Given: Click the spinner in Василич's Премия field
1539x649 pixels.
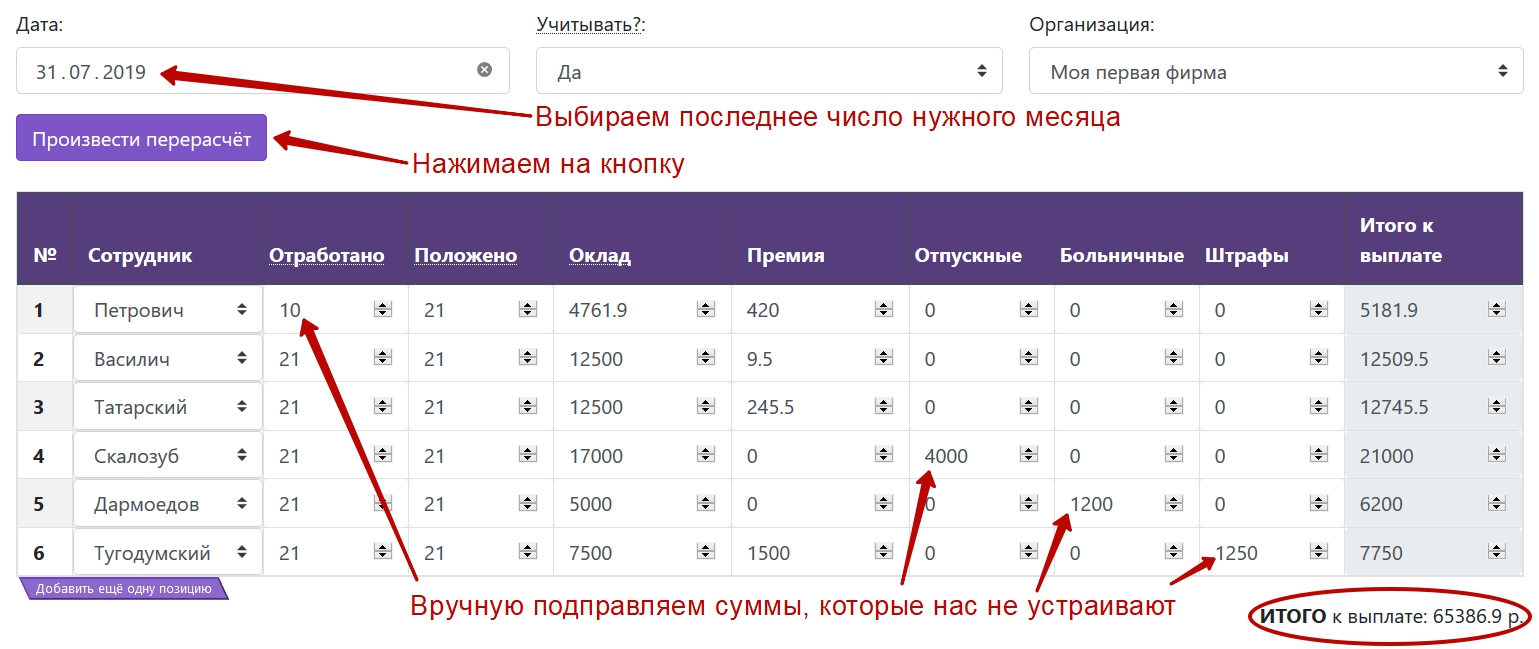Looking at the screenshot, I should pyautogui.click(x=883, y=359).
